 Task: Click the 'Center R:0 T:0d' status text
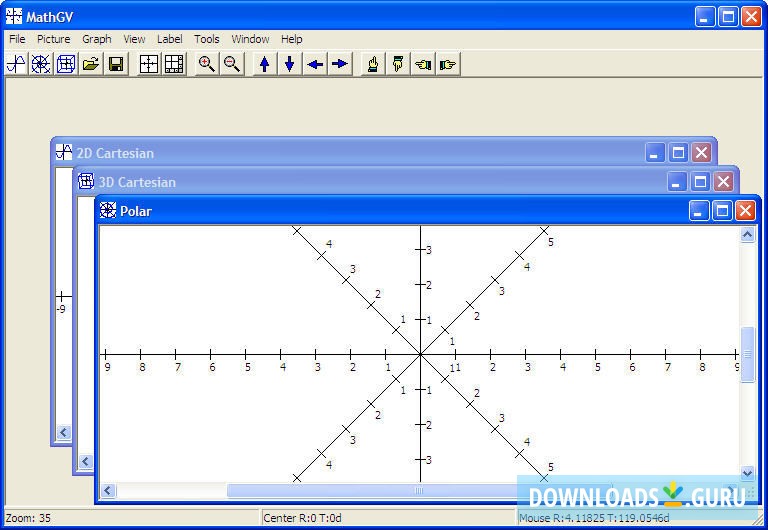pos(302,518)
